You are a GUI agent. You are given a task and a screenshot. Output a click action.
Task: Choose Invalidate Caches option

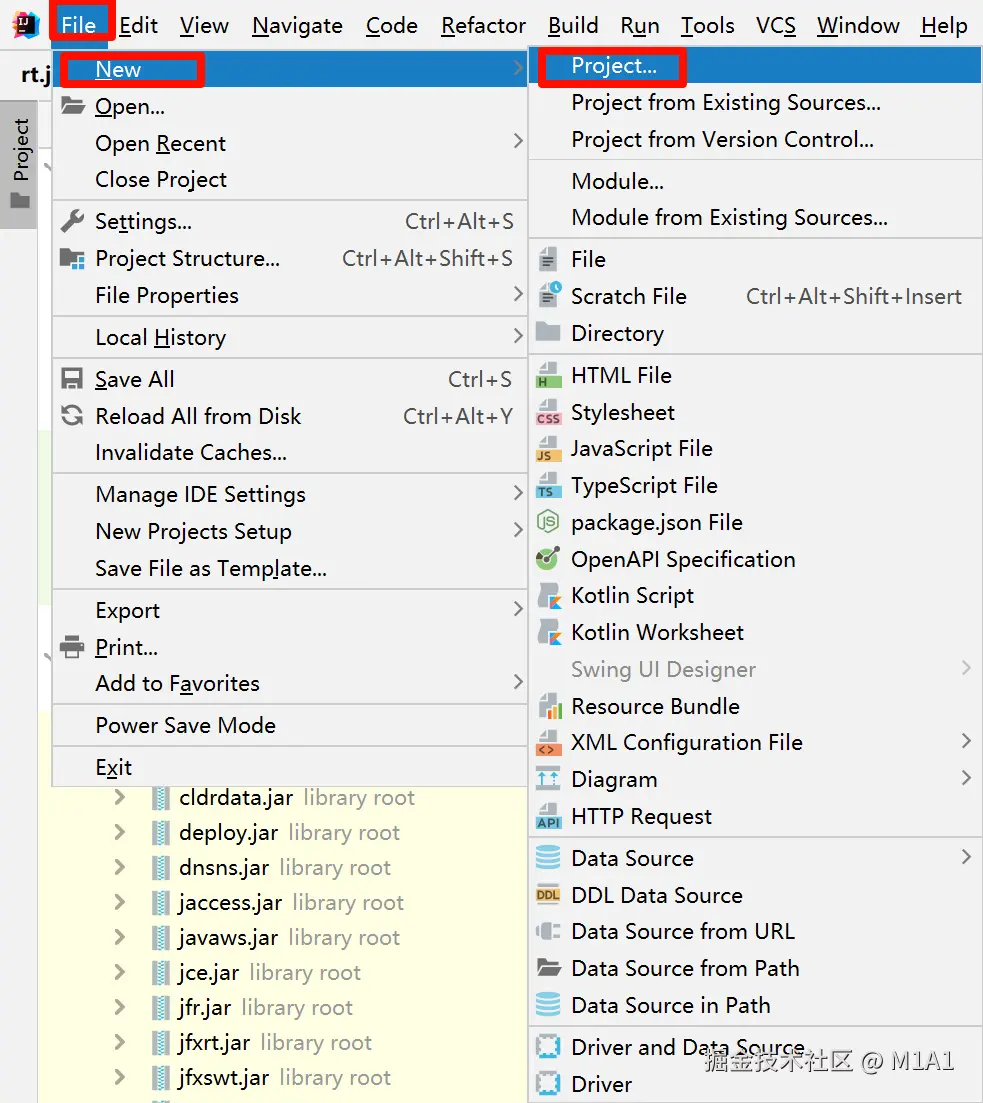pos(190,453)
